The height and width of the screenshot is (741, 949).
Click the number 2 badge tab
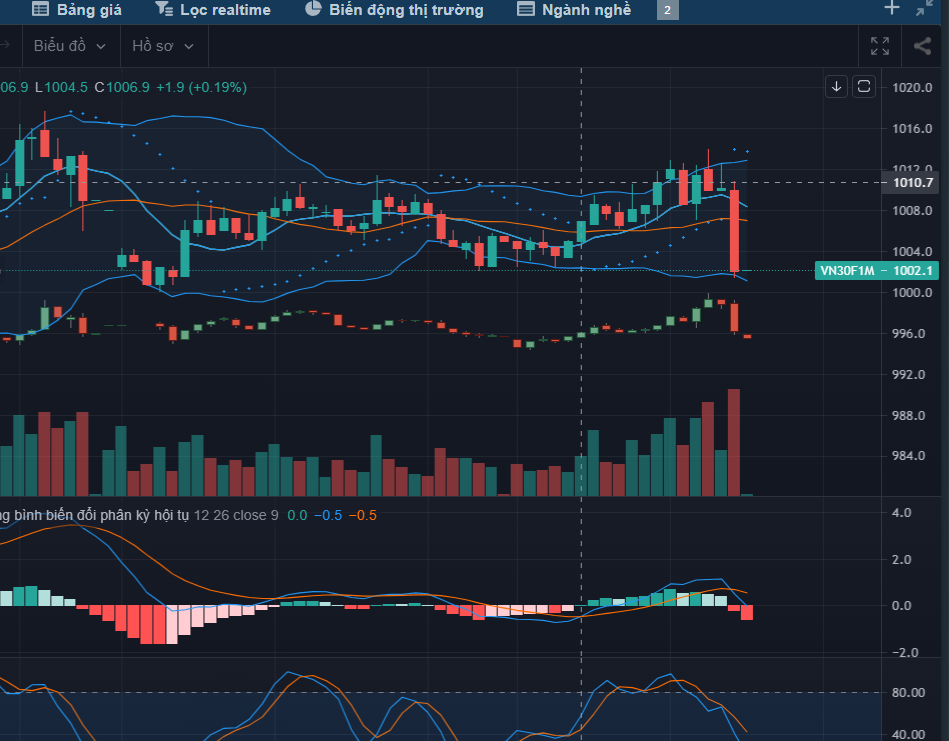[668, 10]
